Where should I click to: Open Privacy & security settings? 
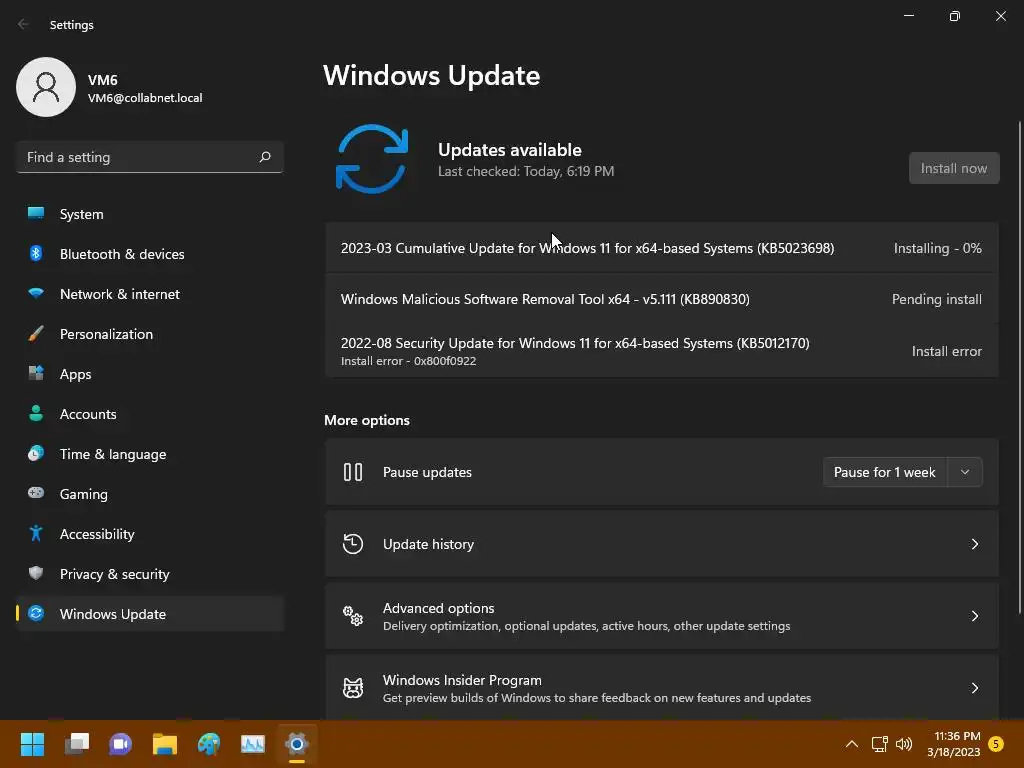click(150, 573)
